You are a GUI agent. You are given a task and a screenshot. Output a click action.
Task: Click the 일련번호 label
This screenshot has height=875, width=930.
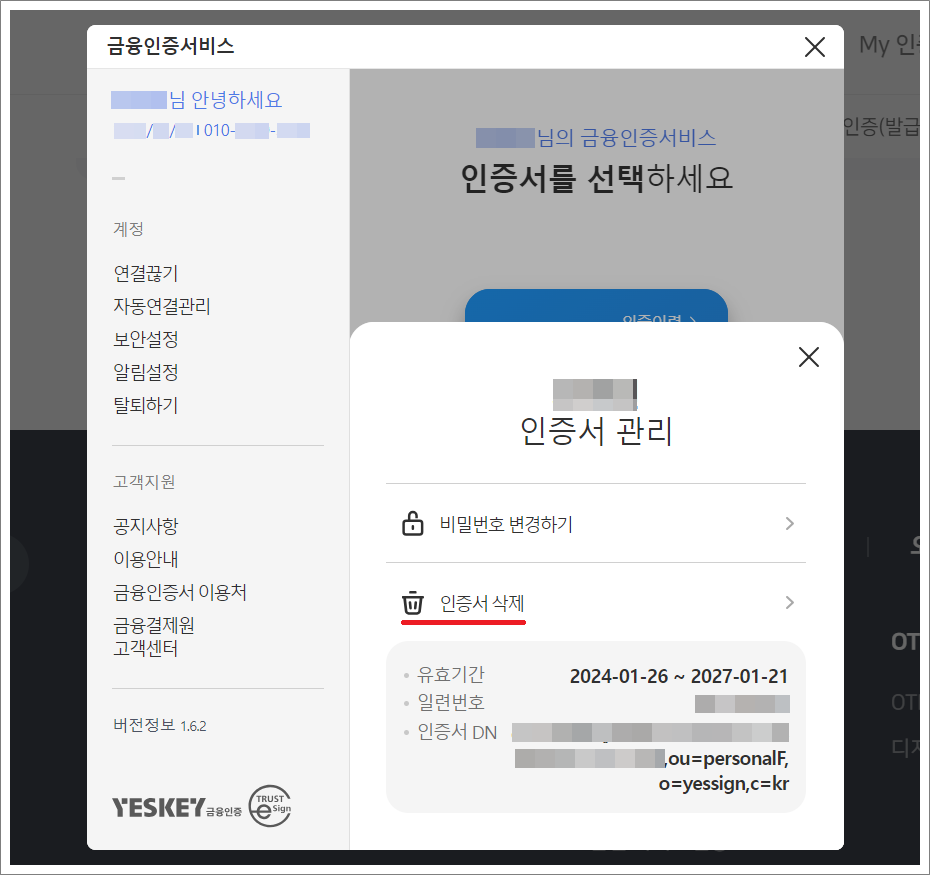tap(451, 703)
